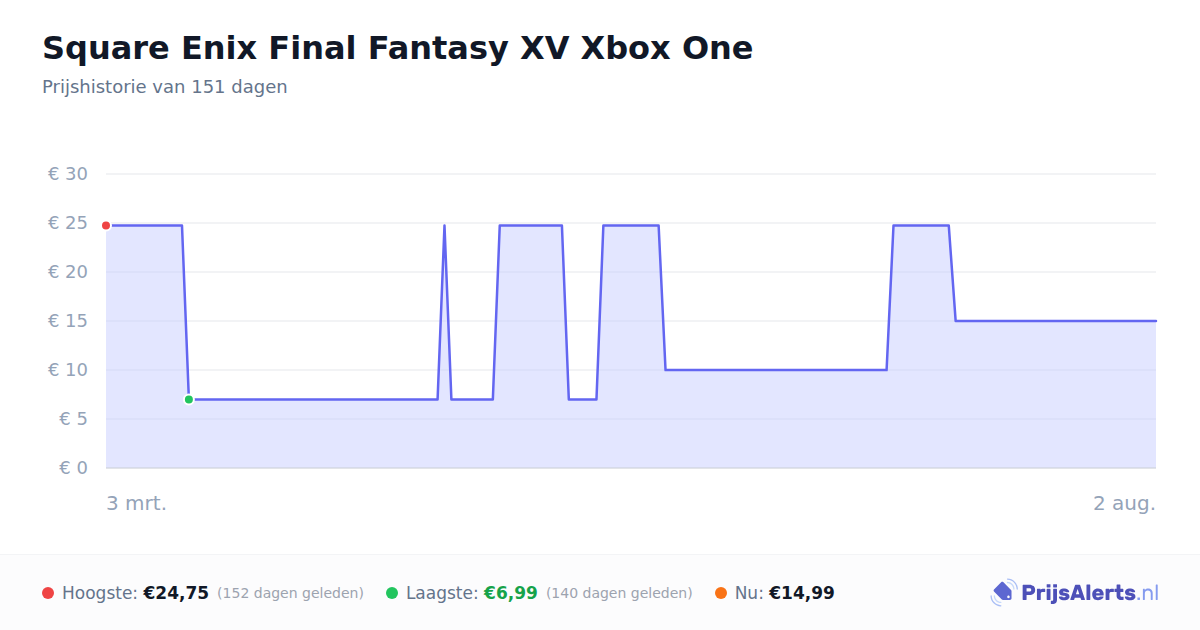Screen dimensions: 1200x630
Task: Click the 140 dagen geleden note
Action: [619, 593]
